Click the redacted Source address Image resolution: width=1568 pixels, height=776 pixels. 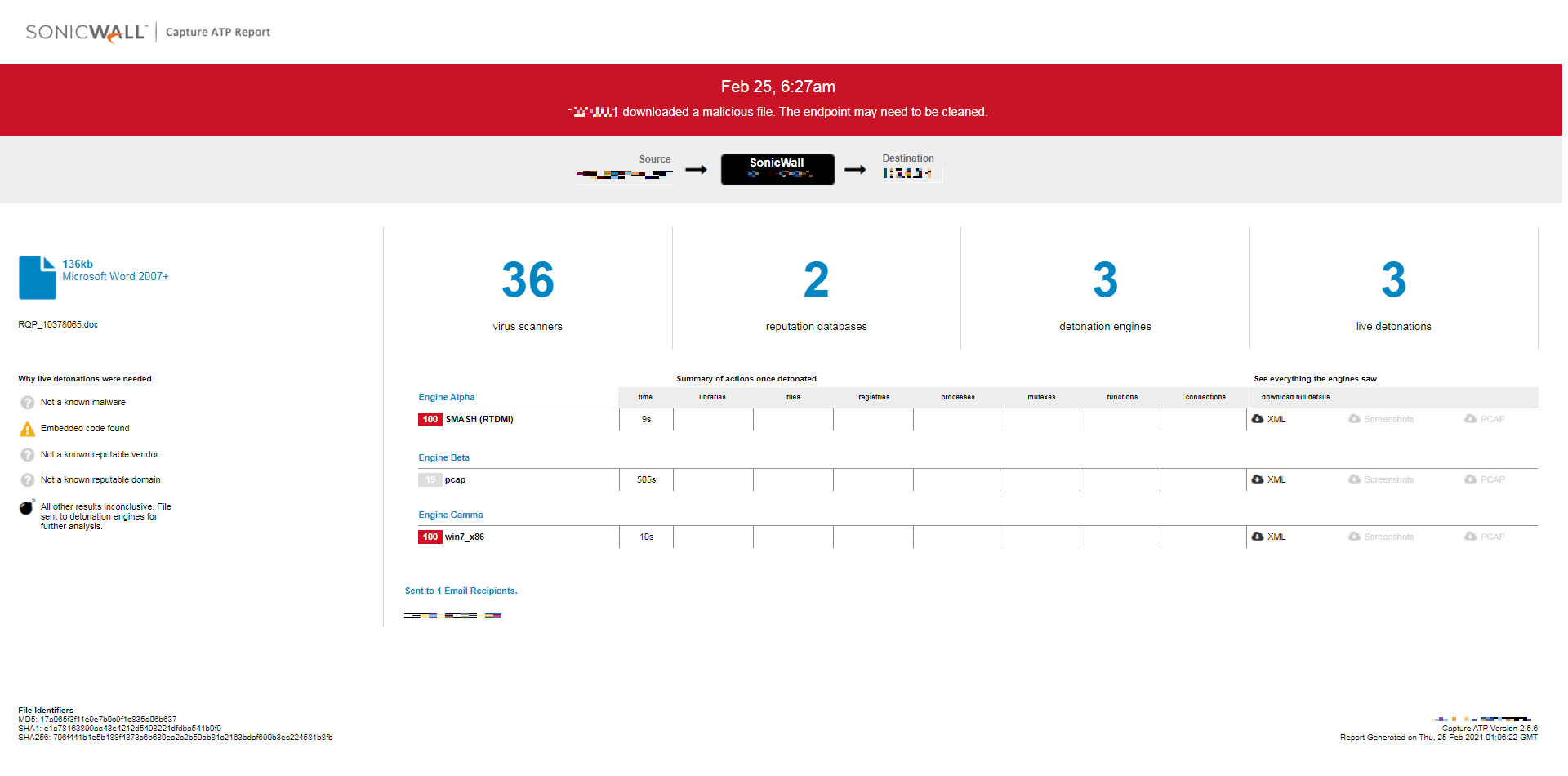point(625,174)
